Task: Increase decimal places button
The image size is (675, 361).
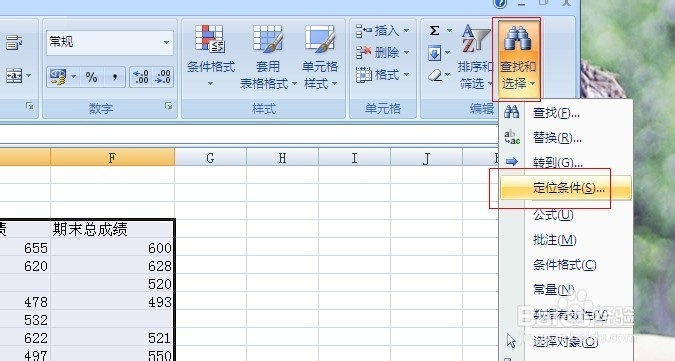Action: click(141, 77)
